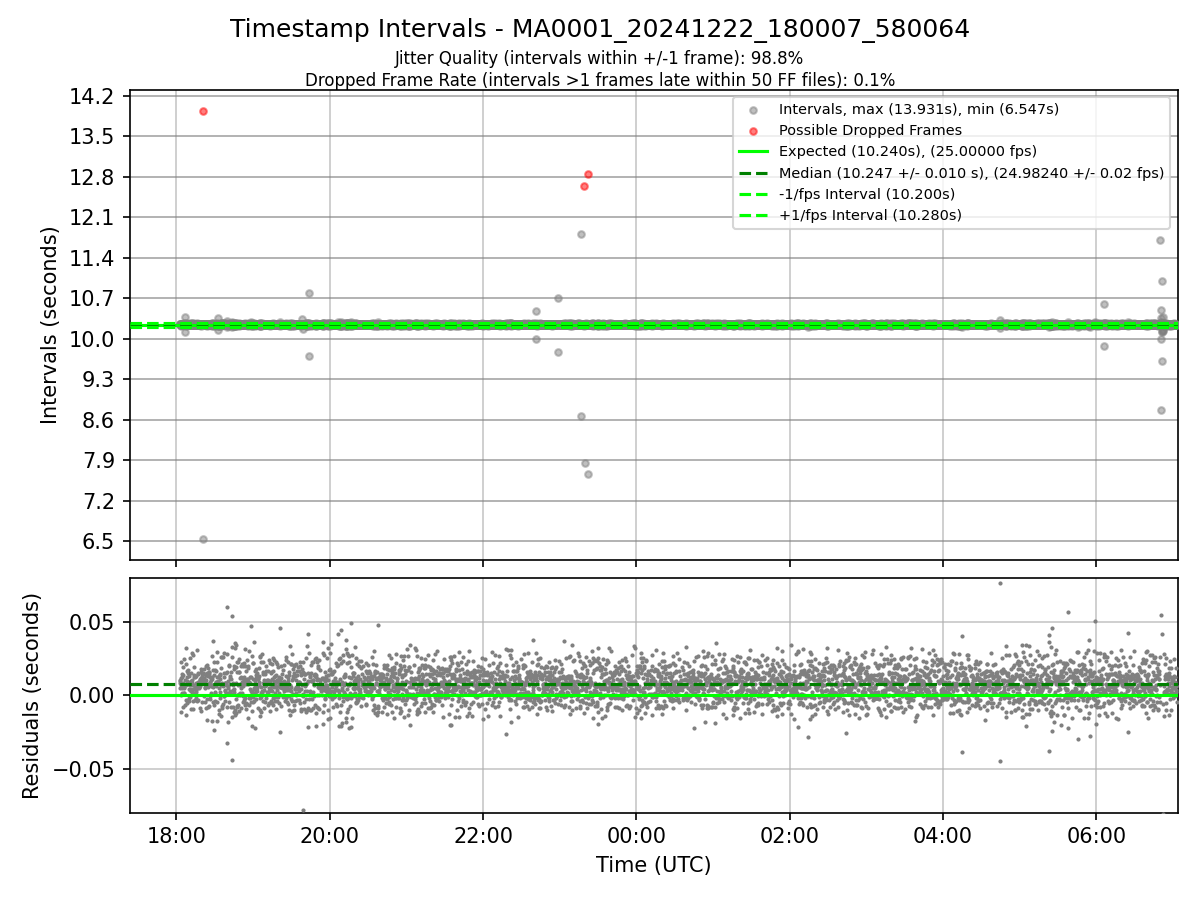
Task: Click the 11.4 y-axis tick label
Action: tap(92, 259)
